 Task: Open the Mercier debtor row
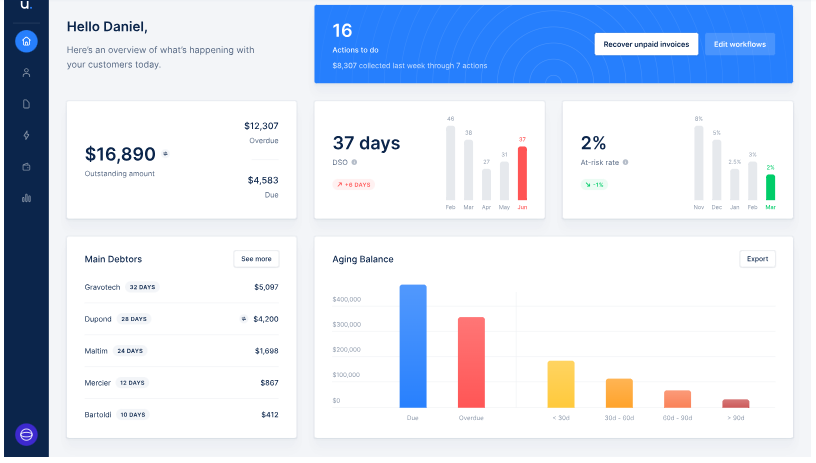click(x=181, y=383)
